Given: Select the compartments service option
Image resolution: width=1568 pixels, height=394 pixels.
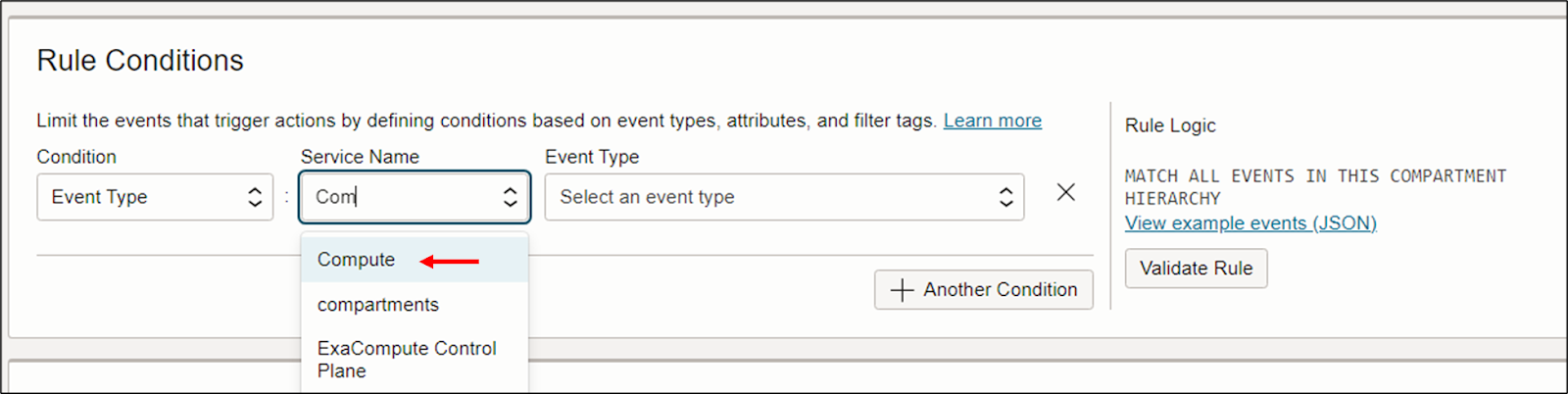Looking at the screenshot, I should [378, 305].
